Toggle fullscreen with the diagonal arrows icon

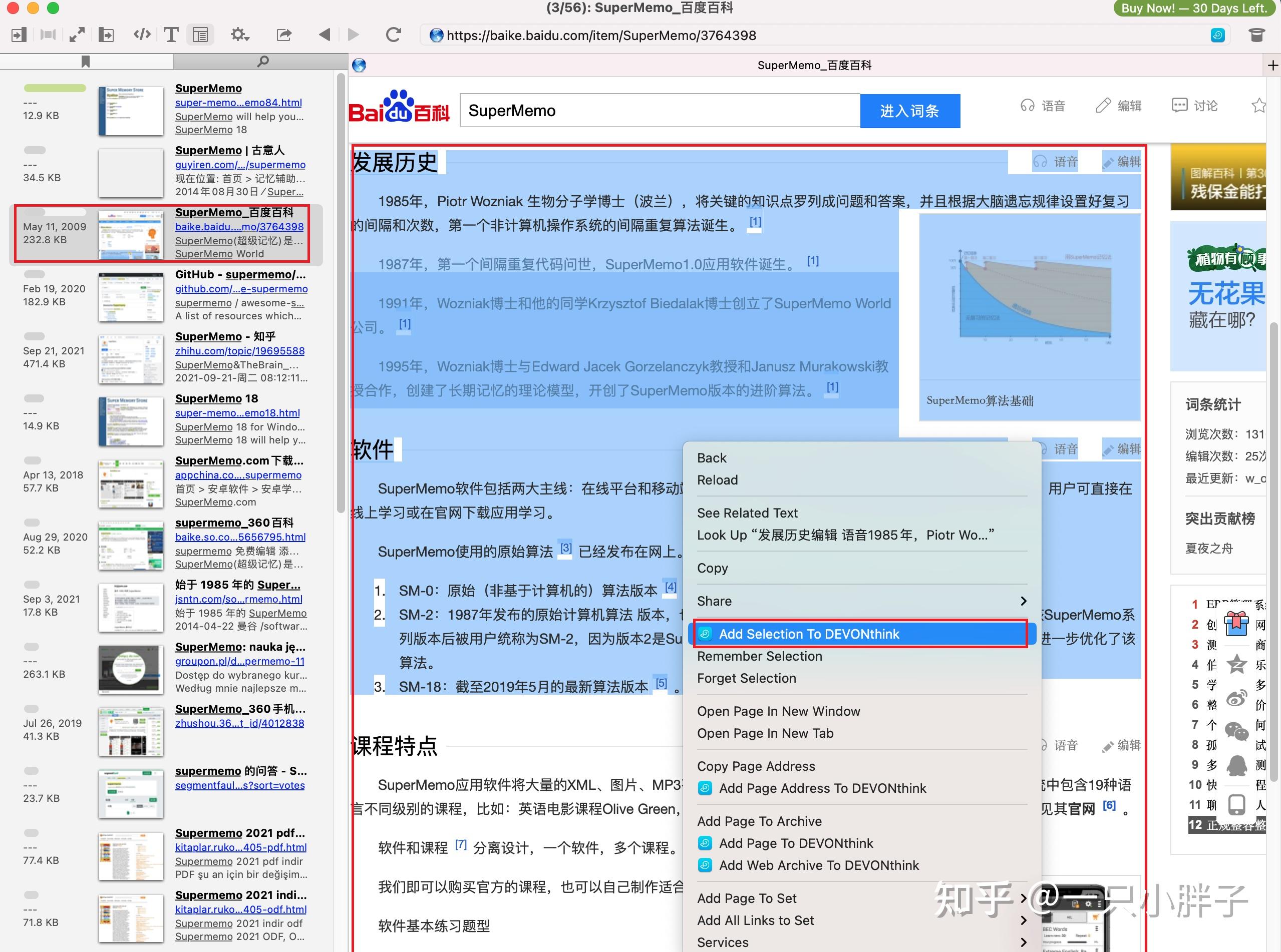point(78,35)
